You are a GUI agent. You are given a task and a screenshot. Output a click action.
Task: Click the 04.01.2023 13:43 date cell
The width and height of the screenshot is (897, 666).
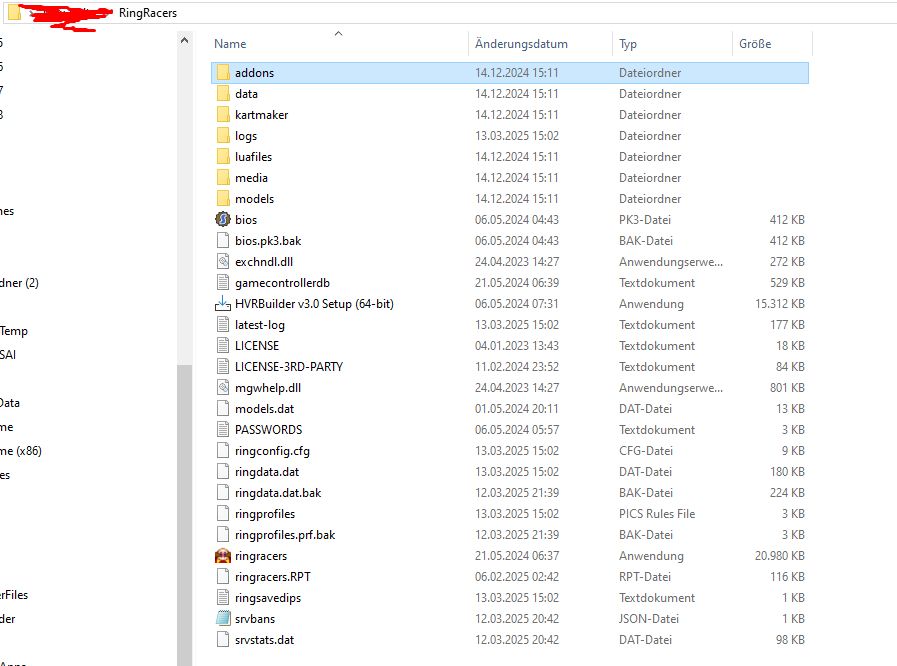[x=517, y=346]
